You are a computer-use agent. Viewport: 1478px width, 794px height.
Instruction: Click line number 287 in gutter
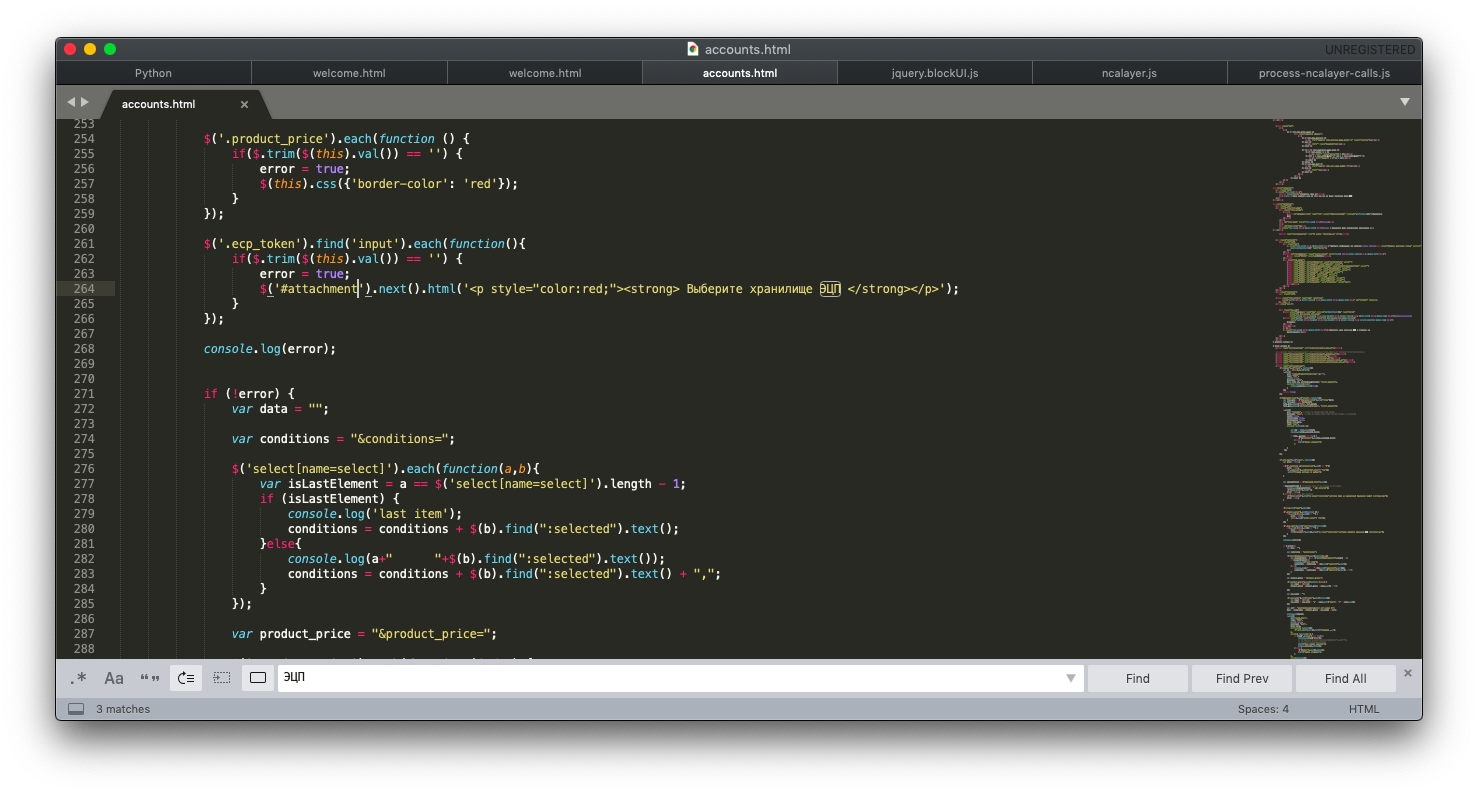[84, 634]
